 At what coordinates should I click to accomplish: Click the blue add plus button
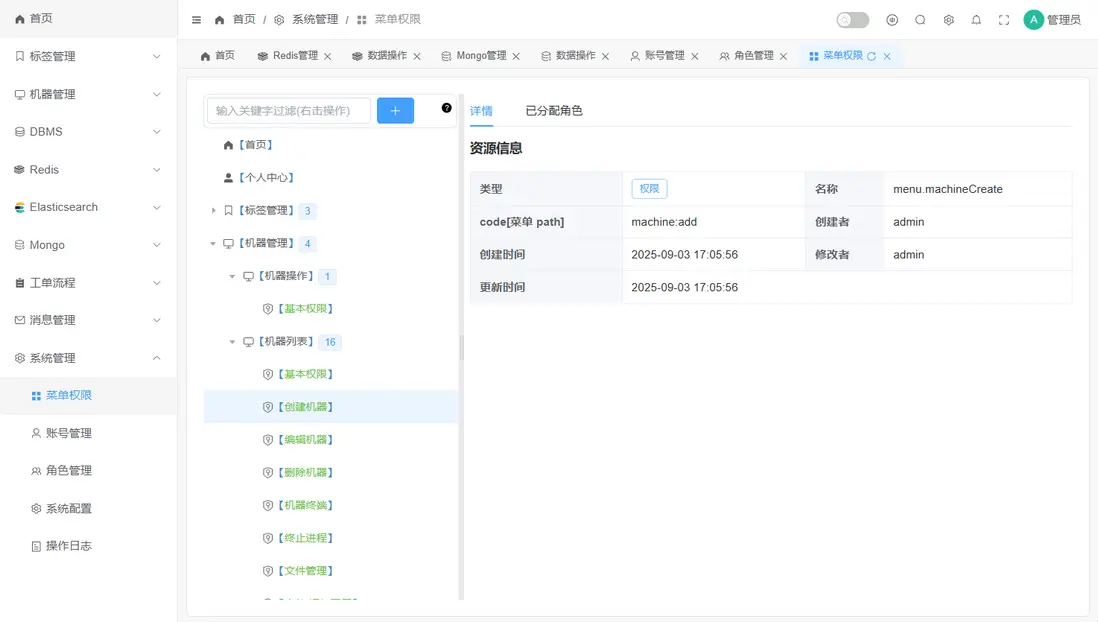coord(395,111)
